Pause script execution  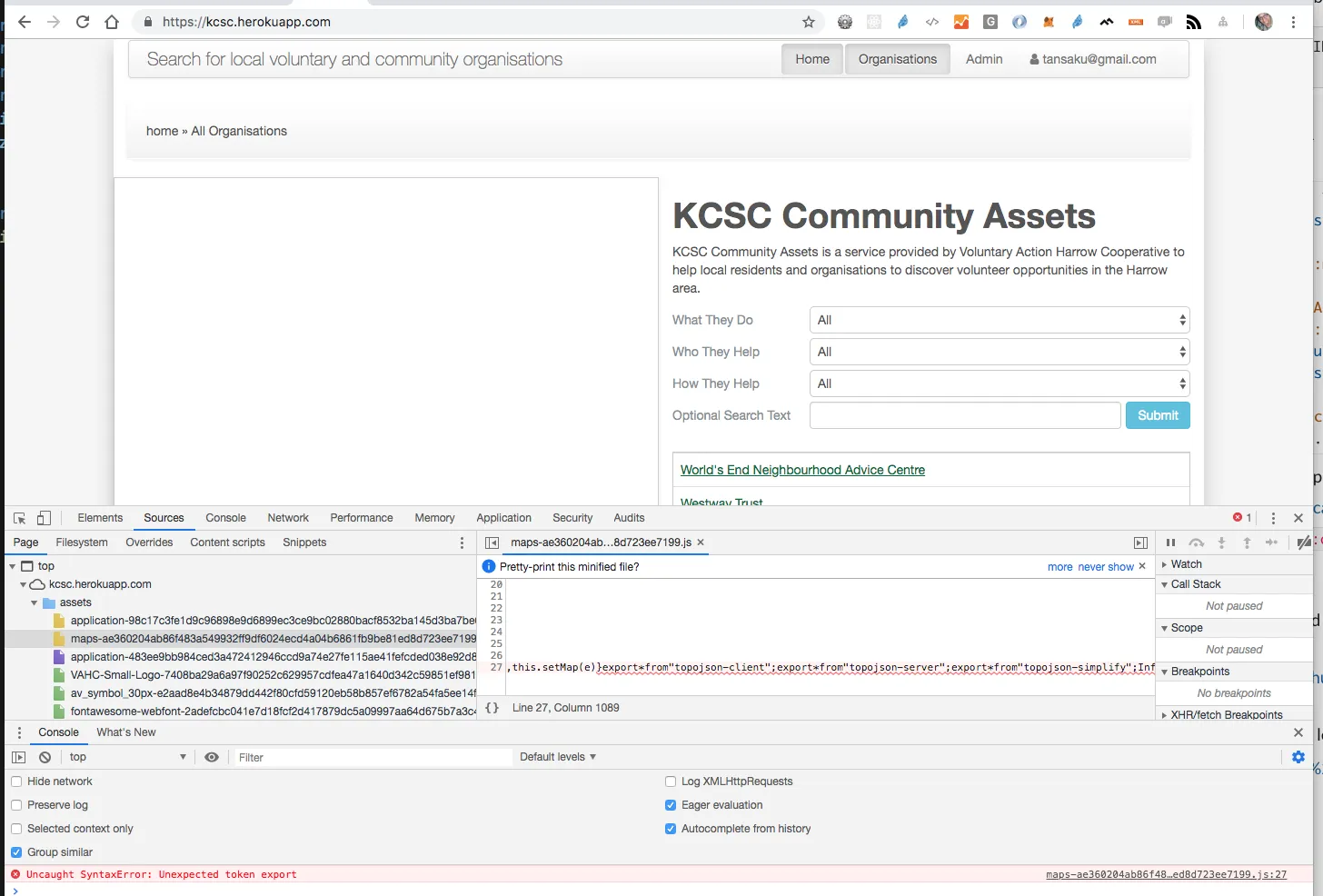[x=1170, y=543]
